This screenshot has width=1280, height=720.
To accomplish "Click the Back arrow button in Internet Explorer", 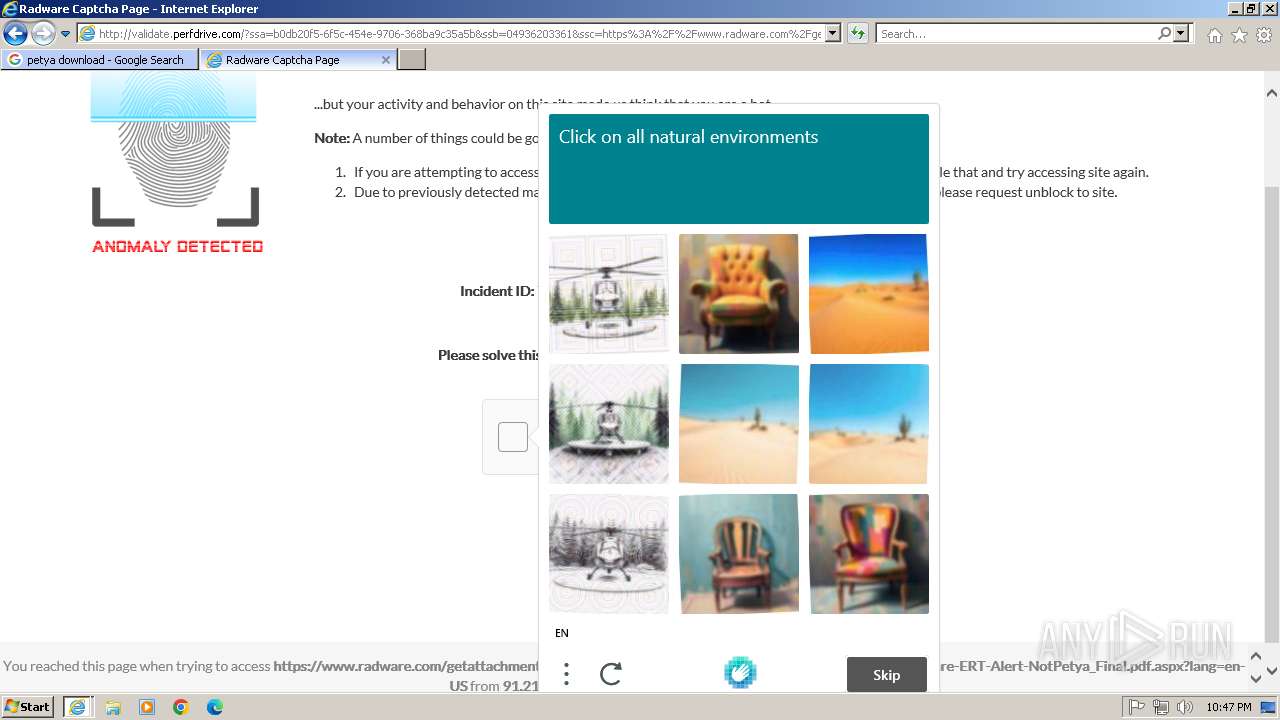I will click(15, 34).
